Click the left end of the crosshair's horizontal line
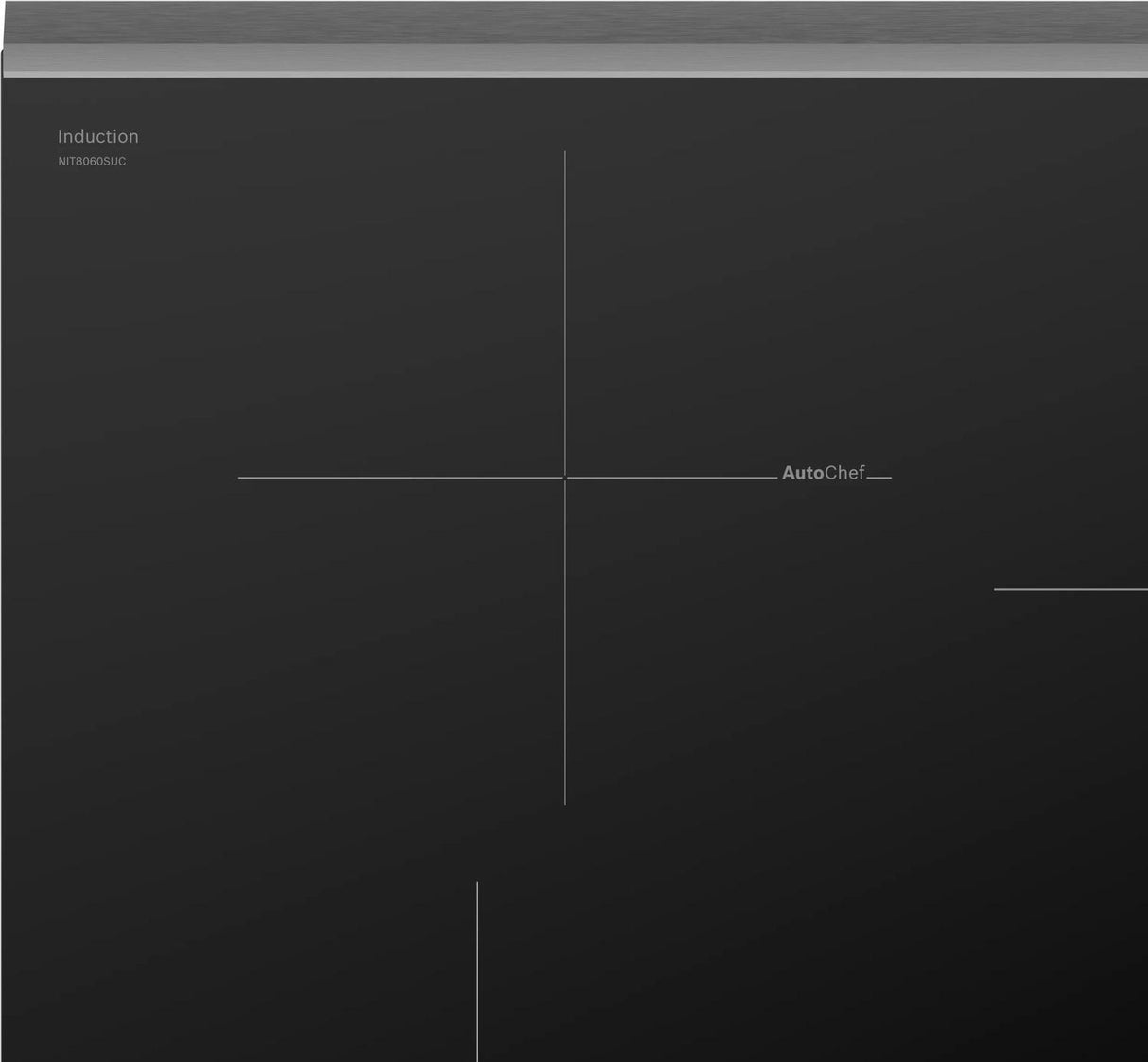This screenshot has width=1148, height=1062. [242, 478]
